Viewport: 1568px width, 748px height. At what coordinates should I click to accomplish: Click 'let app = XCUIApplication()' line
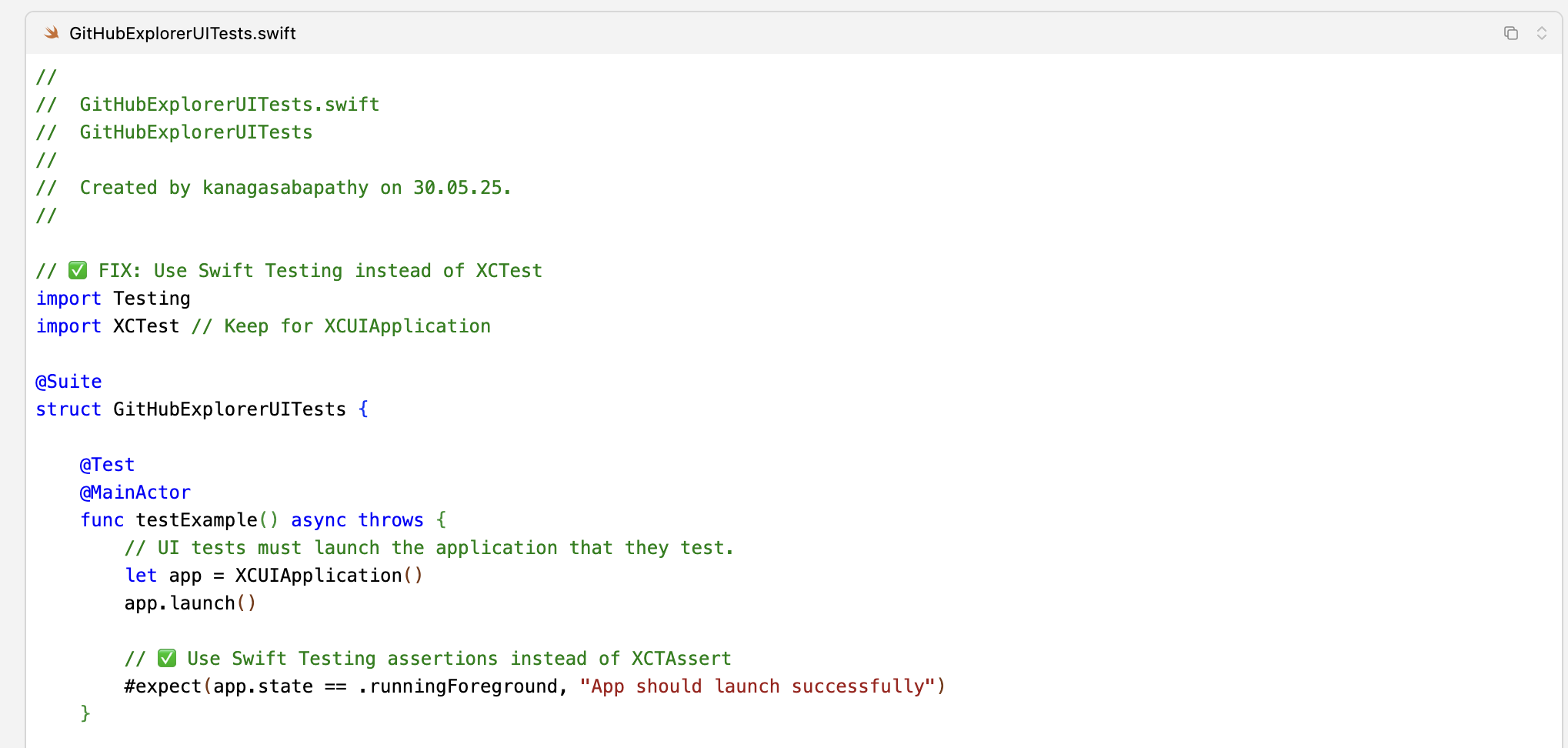click(274, 576)
